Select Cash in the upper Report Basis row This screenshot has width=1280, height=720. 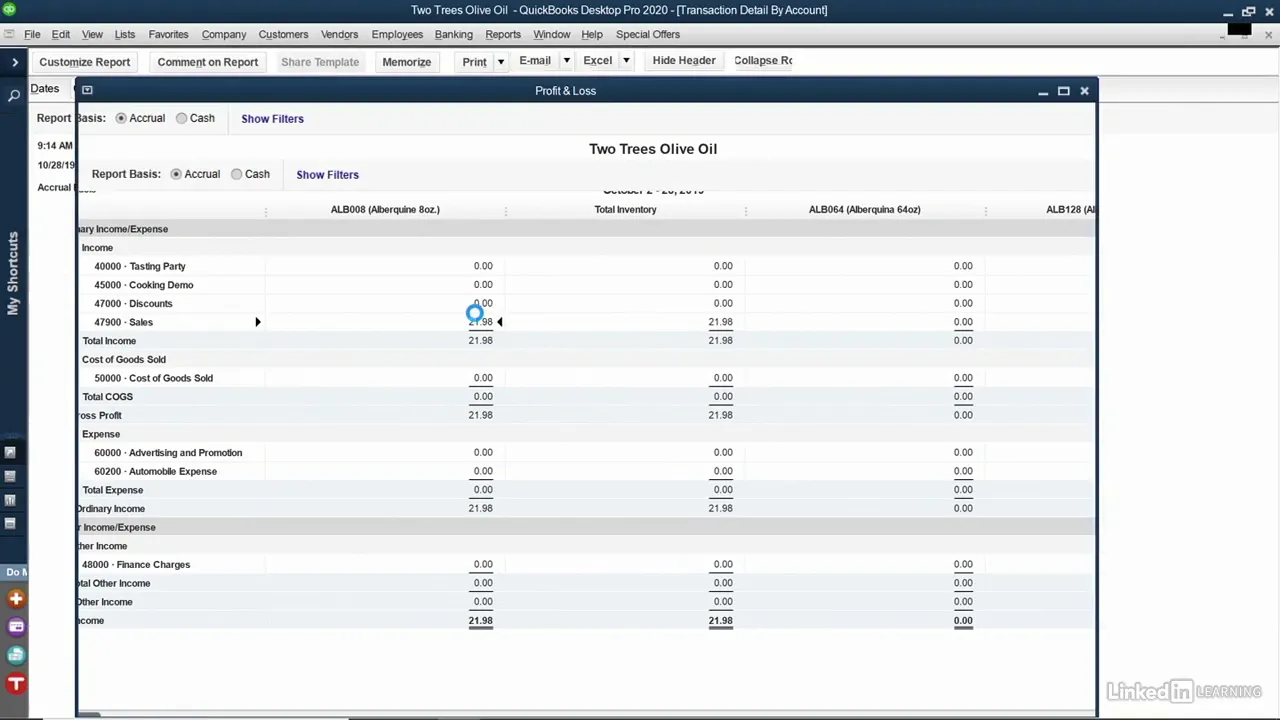click(x=182, y=118)
